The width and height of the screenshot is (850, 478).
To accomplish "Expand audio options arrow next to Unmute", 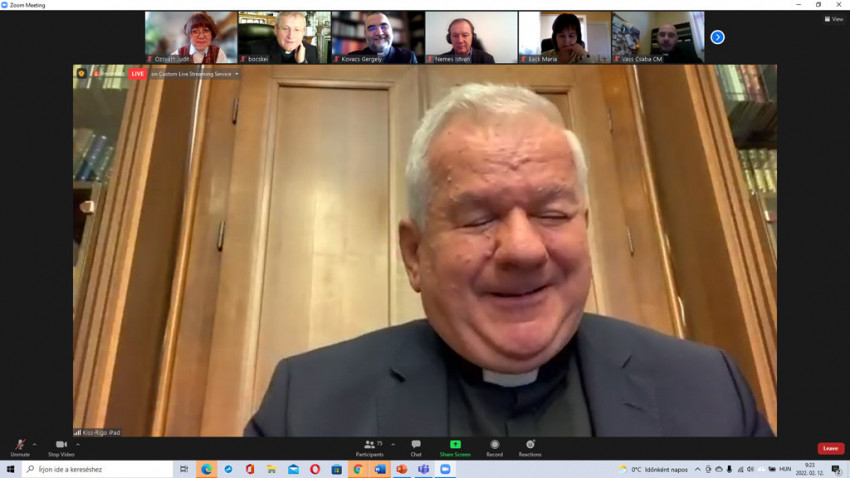I will click(x=35, y=444).
